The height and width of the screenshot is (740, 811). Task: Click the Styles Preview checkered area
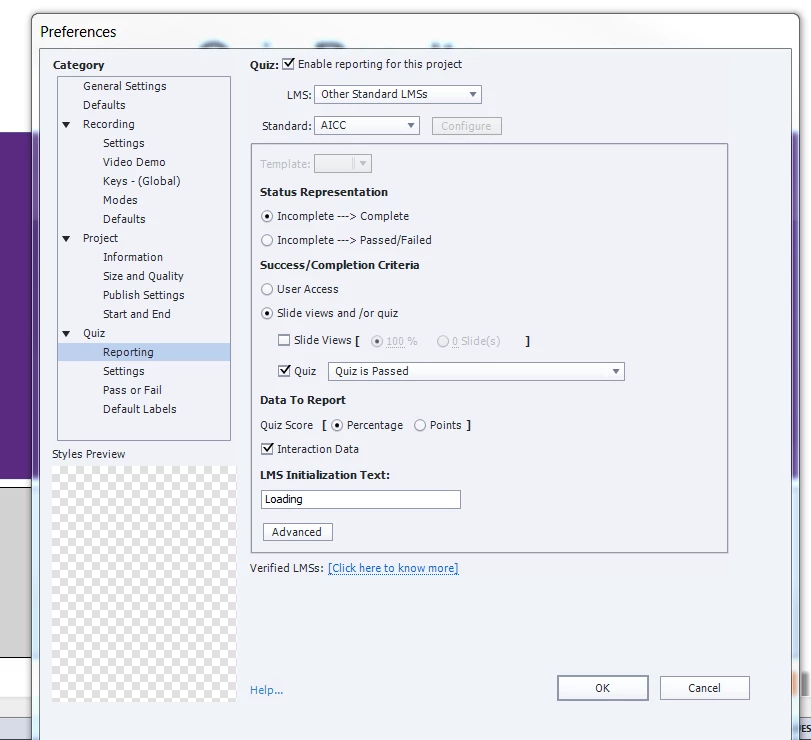[x=144, y=584]
